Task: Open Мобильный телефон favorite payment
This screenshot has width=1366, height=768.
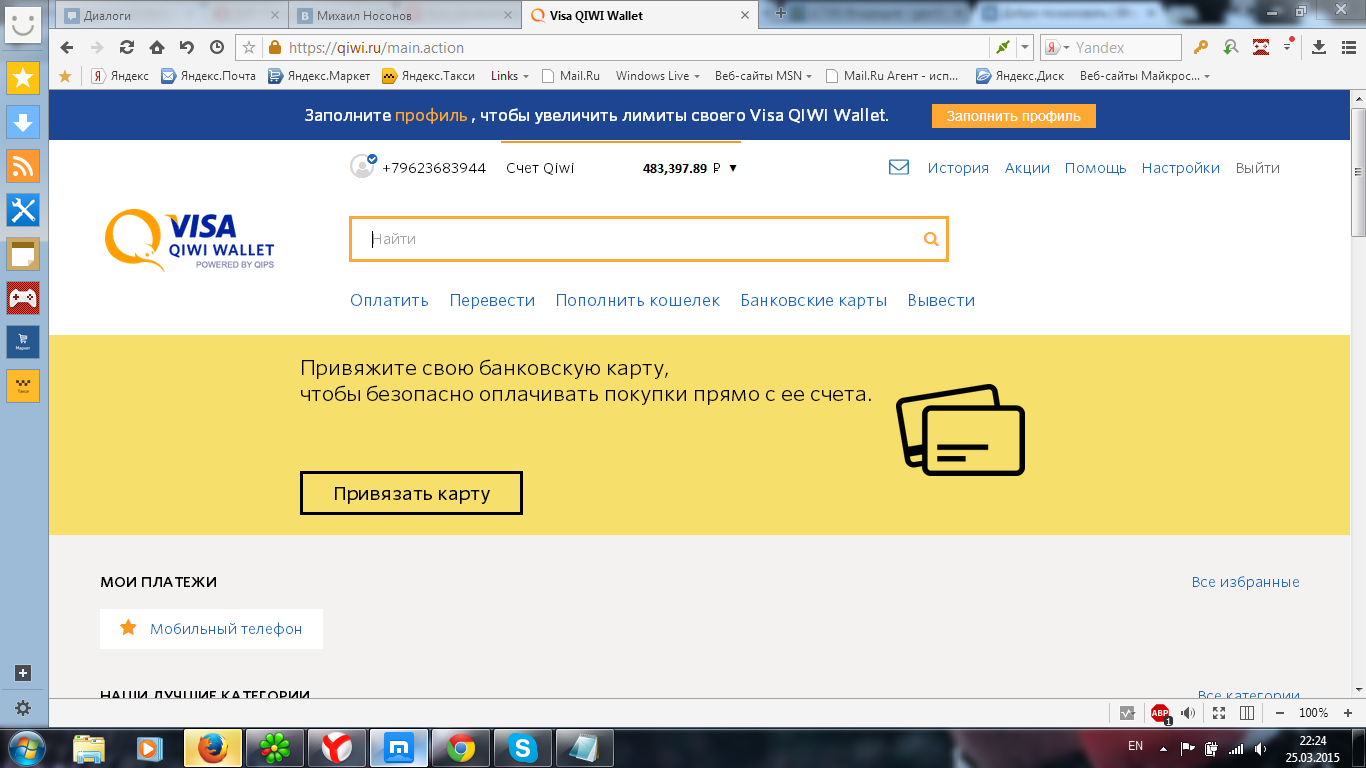Action: coord(211,629)
